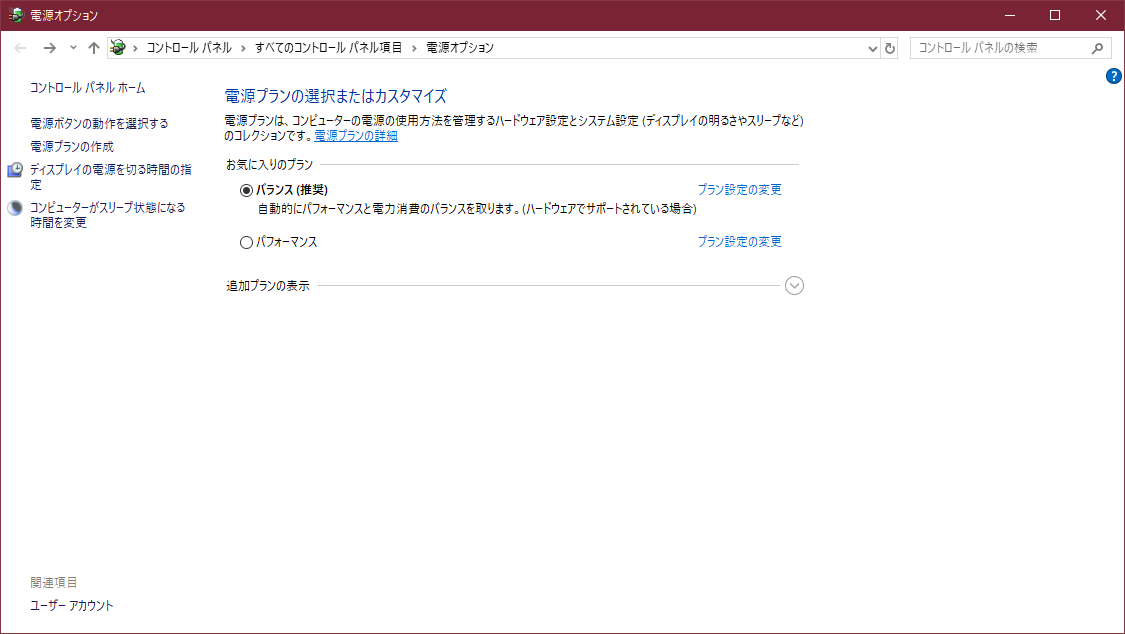Open コントロール パネル ホーム link
Viewport: 1125px width, 634px height.
tap(88, 87)
